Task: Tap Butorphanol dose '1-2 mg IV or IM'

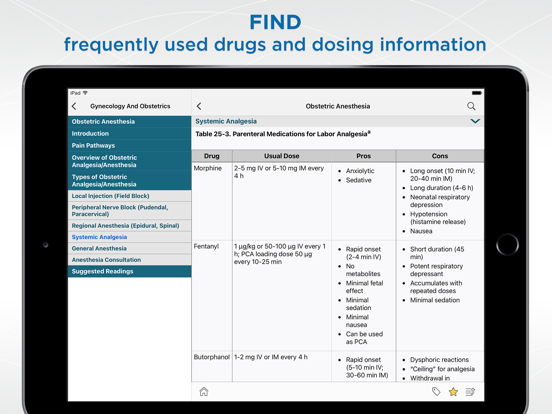Action: (x=271, y=357)
